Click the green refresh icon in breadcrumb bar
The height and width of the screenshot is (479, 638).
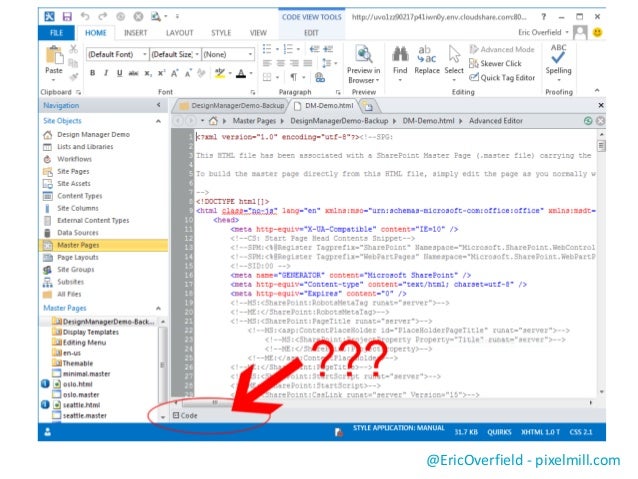pyautogui.click(x=588, y=121)
